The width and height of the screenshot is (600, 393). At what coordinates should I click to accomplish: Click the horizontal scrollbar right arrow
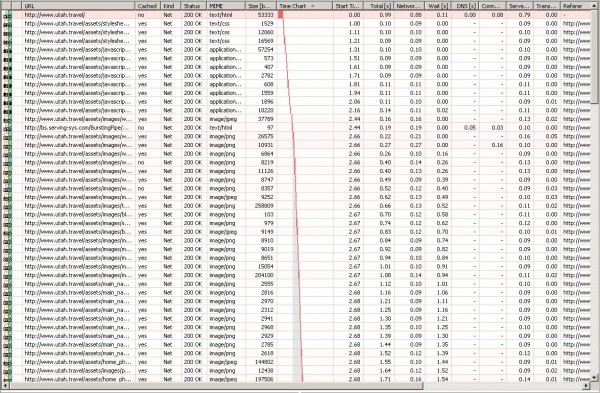pos(587,385)
